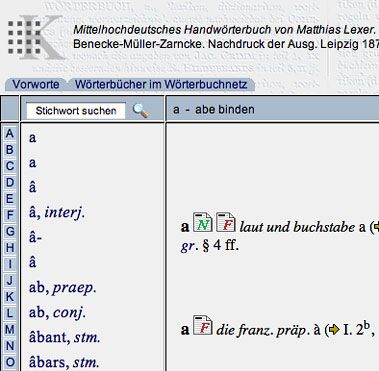Open red F icon of 'die franz. präp.' entry
The height and width of the screenshot is (371, 379).
pos(202,325)
